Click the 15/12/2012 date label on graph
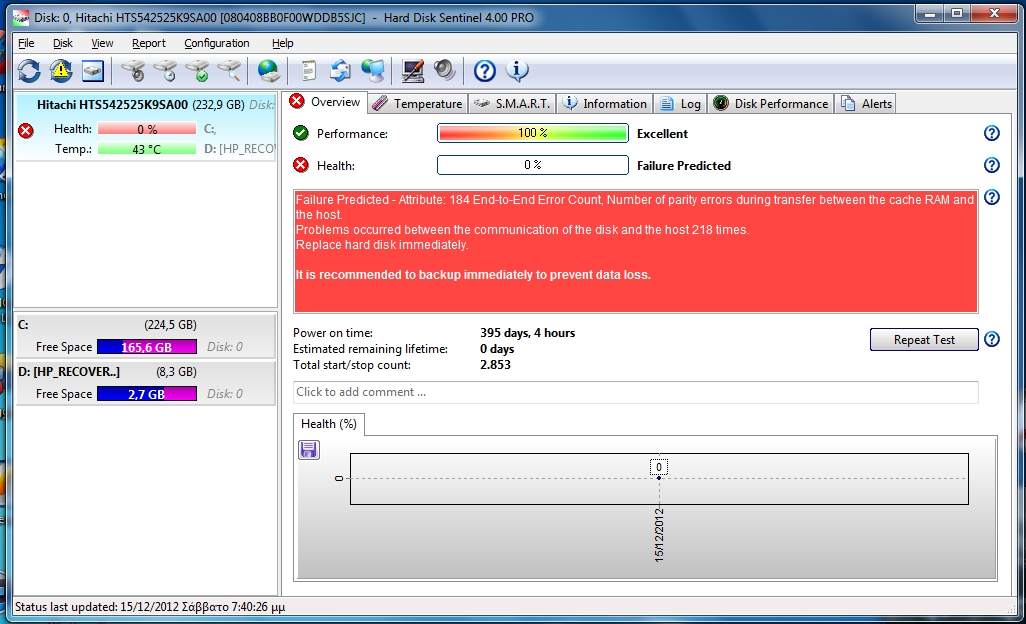Screen dimensions: 1026x624 [x=659, y=535]
